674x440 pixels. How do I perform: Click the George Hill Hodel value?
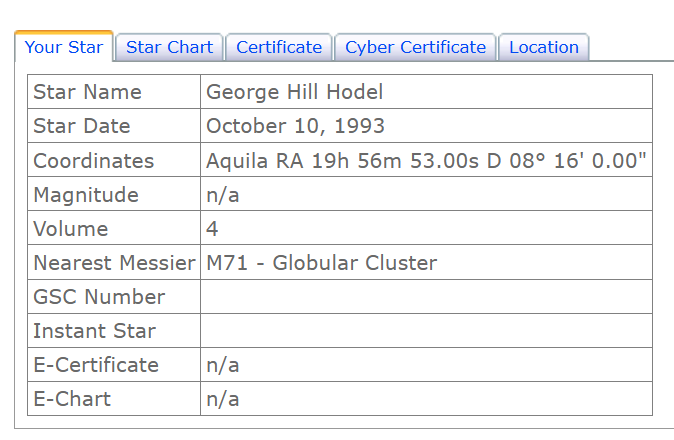tap(294, 92)
